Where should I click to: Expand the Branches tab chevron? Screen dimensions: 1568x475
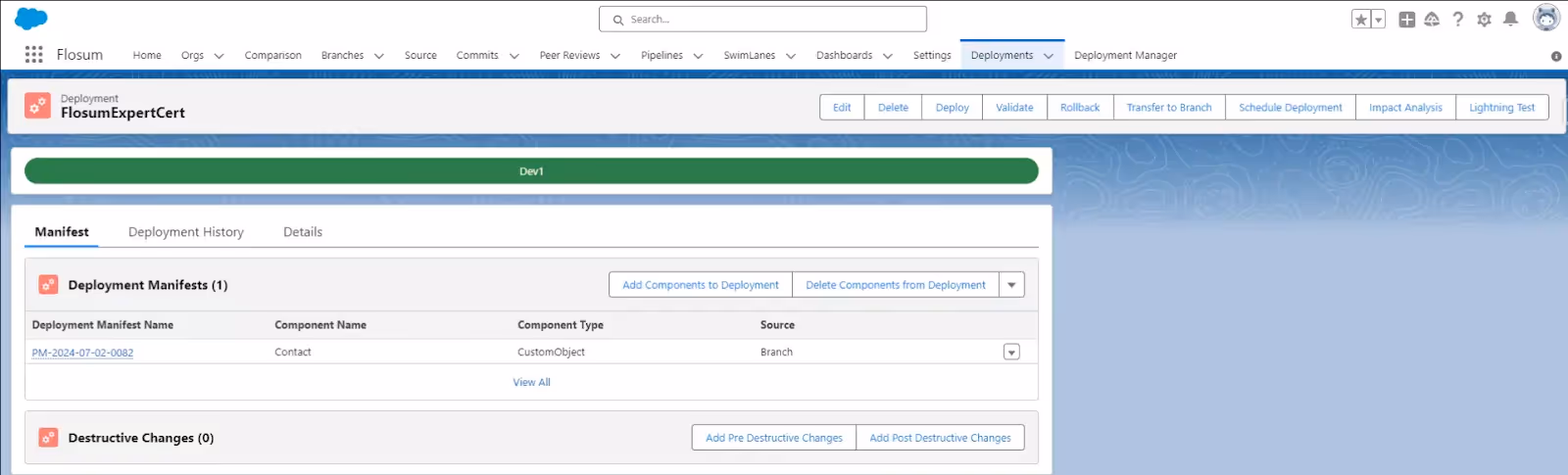coord(378,56)
